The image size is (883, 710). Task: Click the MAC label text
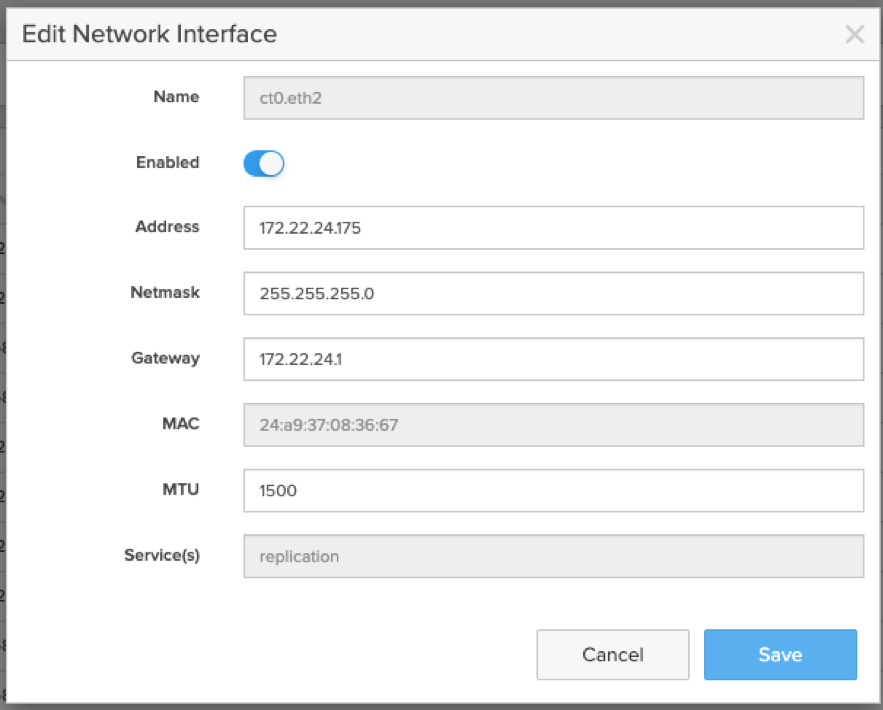(180, 424)
